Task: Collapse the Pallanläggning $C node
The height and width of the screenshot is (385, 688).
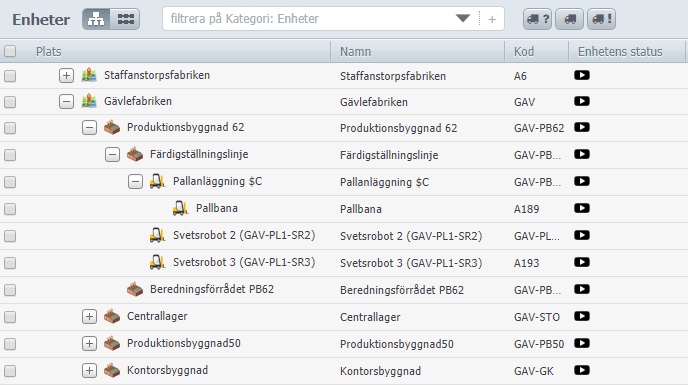Action: click(135, 181)
